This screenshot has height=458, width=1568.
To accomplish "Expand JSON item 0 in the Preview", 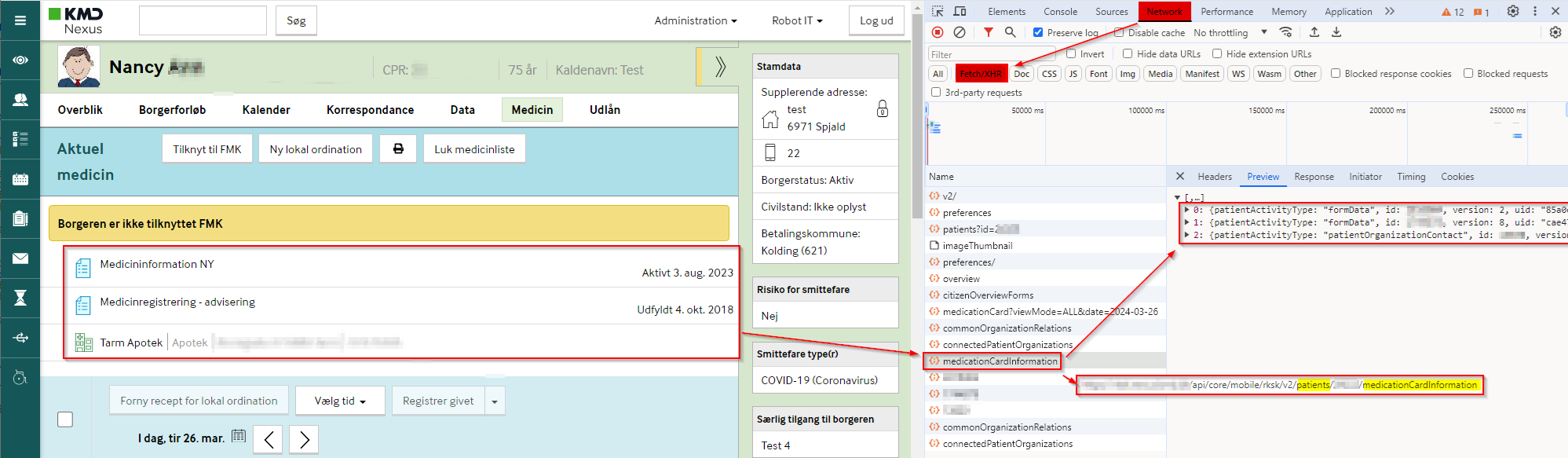I will coord(1186,210).
